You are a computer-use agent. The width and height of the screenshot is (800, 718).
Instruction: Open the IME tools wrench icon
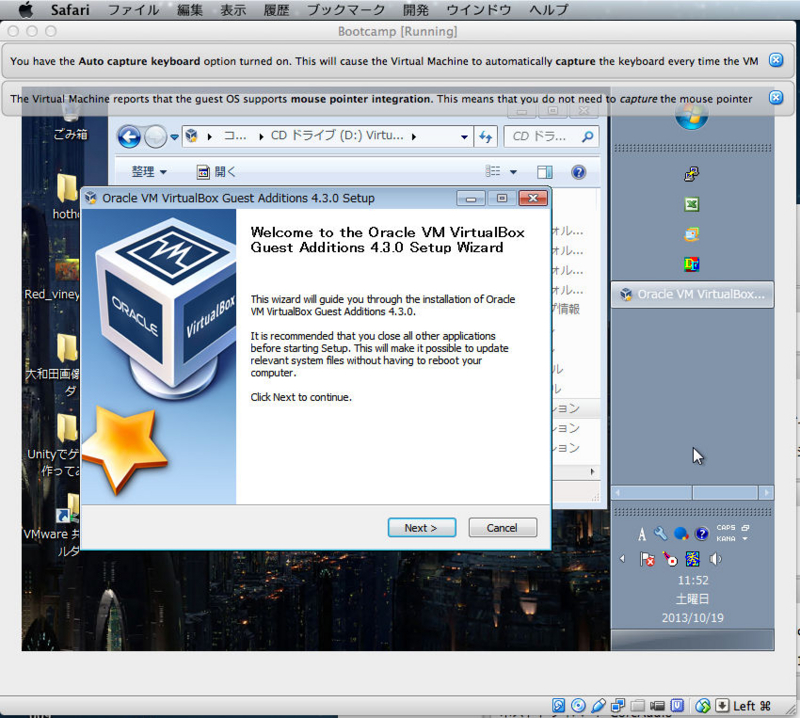(661, 534)
